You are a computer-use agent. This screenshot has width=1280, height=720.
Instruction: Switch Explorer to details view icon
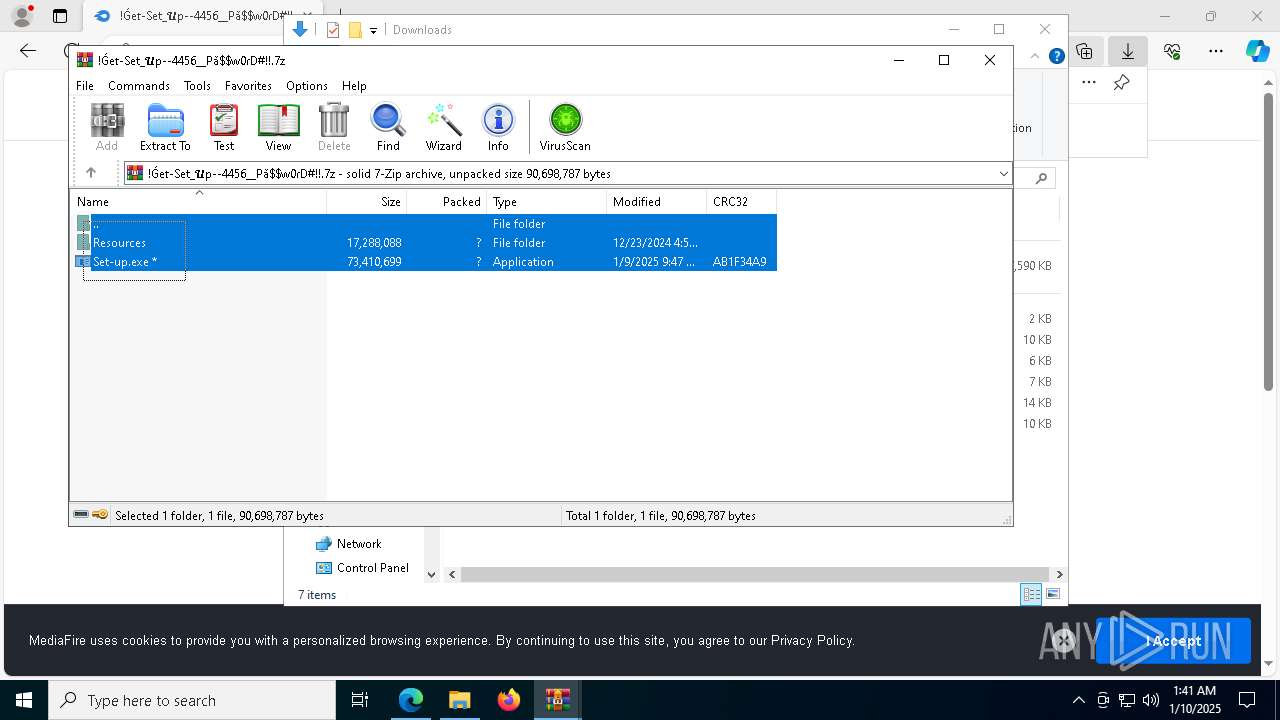[x=1031, y=594]
